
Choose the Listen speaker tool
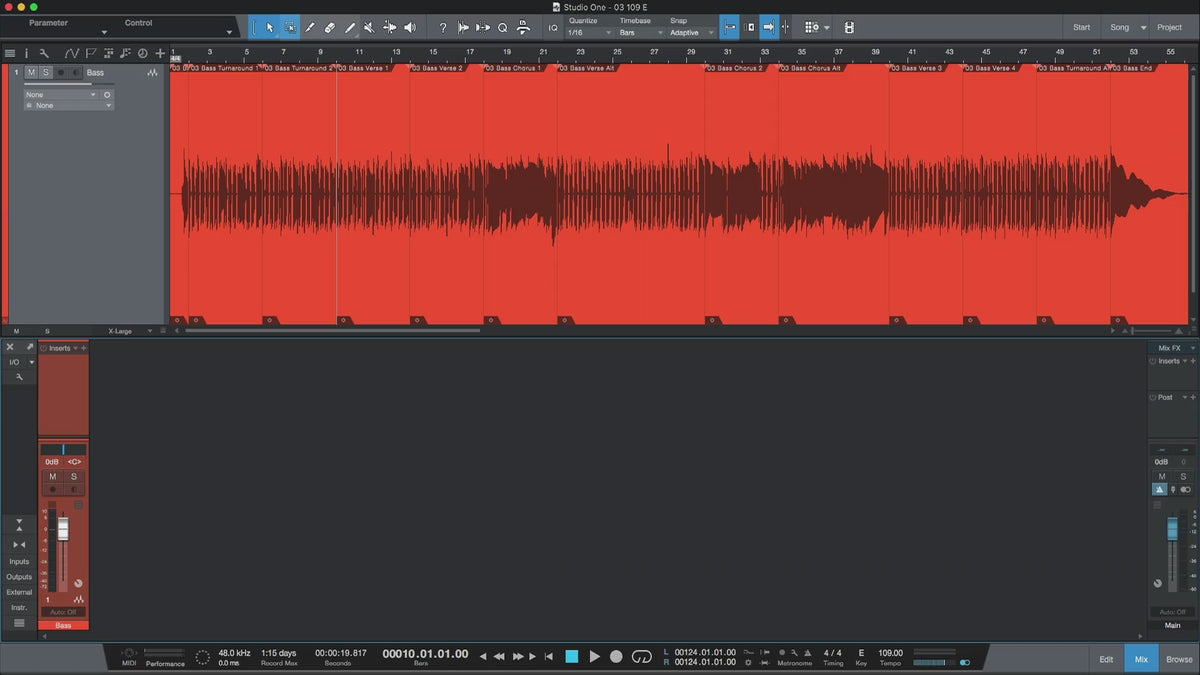point(409,28)
